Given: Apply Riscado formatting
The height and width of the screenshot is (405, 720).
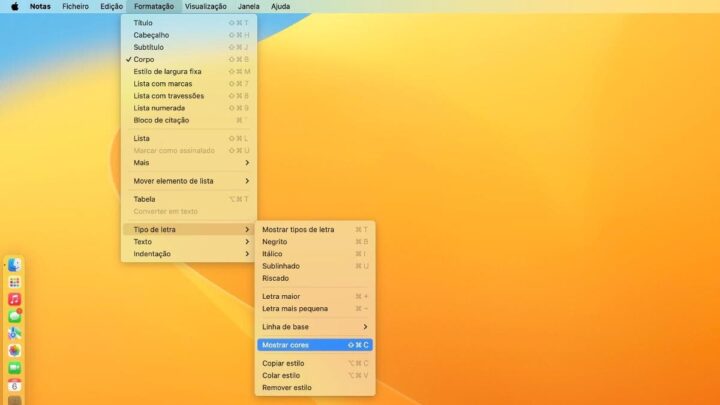Looking at the screenshot, I should click(315, 278).
